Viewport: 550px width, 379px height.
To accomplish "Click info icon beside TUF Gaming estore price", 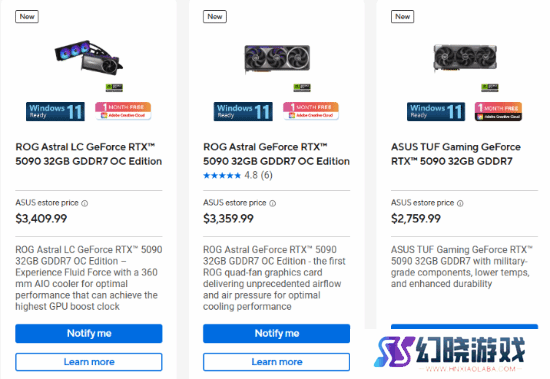I will pos(460,203).
